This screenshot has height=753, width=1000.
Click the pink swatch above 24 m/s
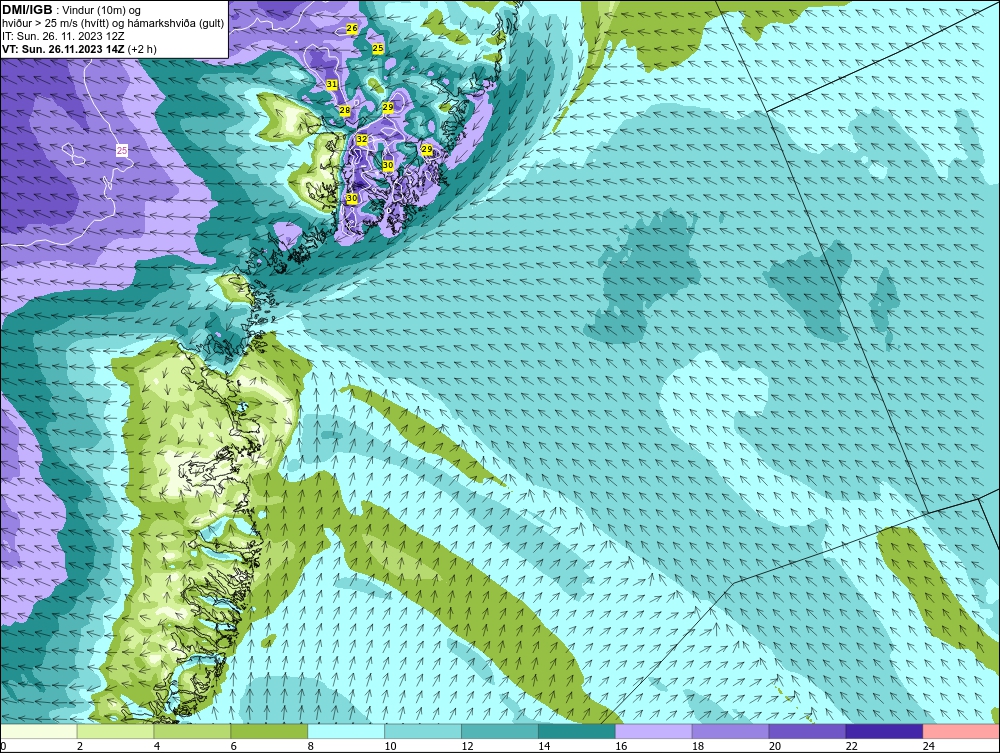click(961, 731)
